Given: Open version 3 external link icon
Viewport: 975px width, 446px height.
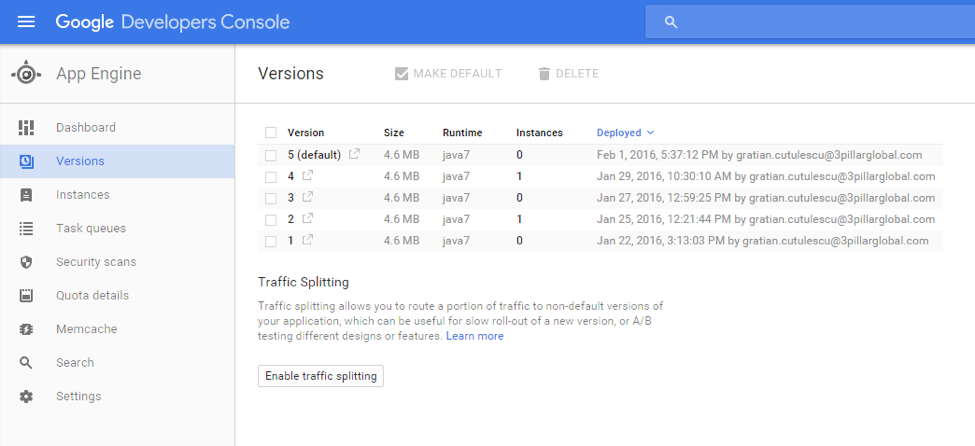Looking at the screenshot, I should 308,198.
